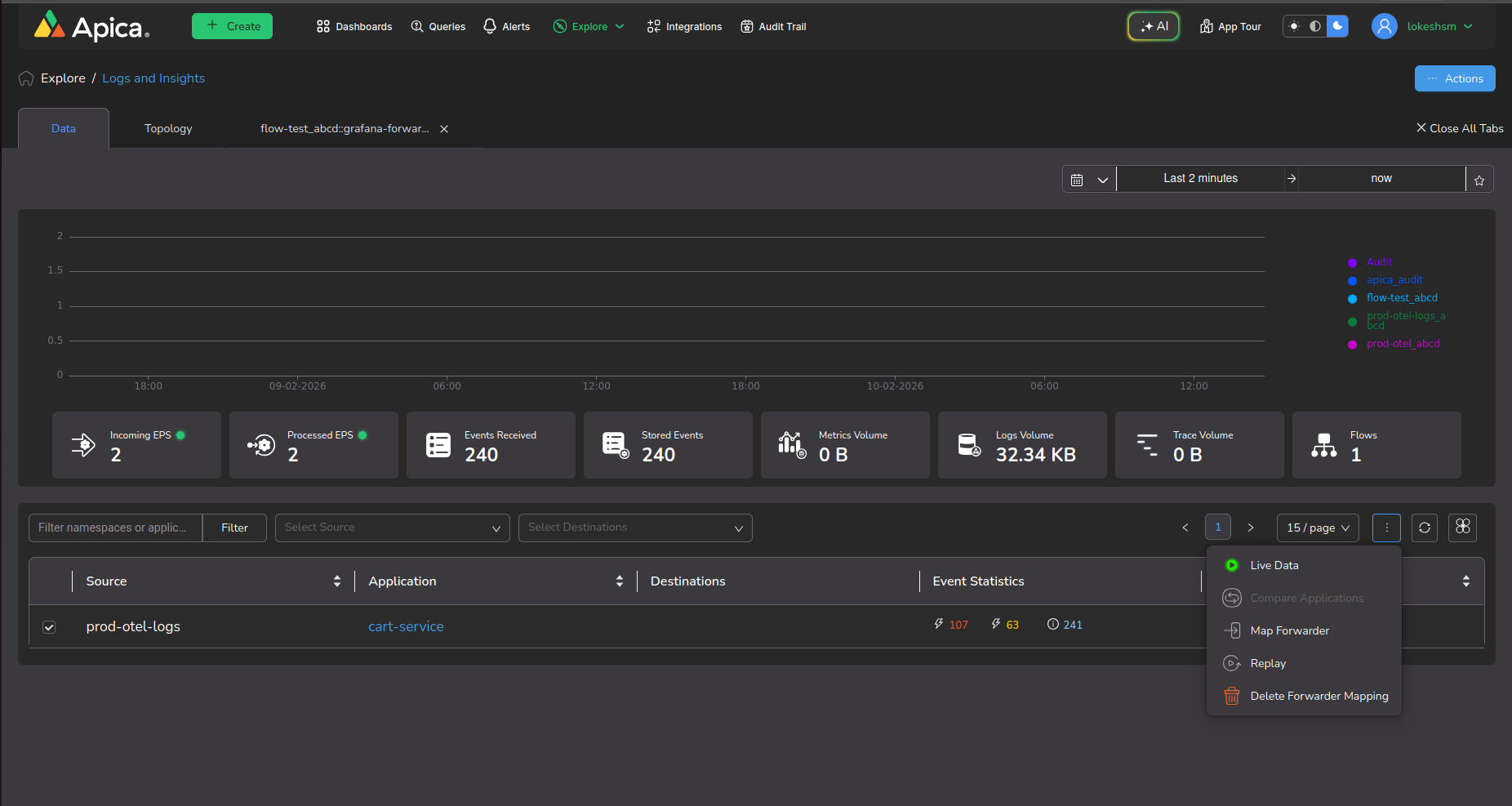Click the refresh table icon
Viewport: 1512px width, 806px height.
point(1425,528)
